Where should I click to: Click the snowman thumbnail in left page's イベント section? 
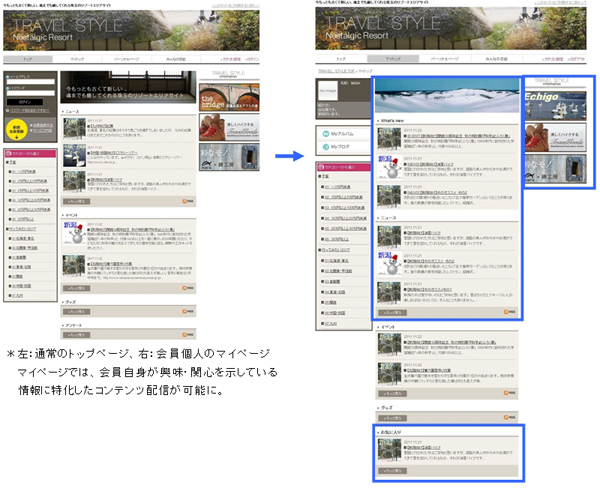click(x=74, y=232)
